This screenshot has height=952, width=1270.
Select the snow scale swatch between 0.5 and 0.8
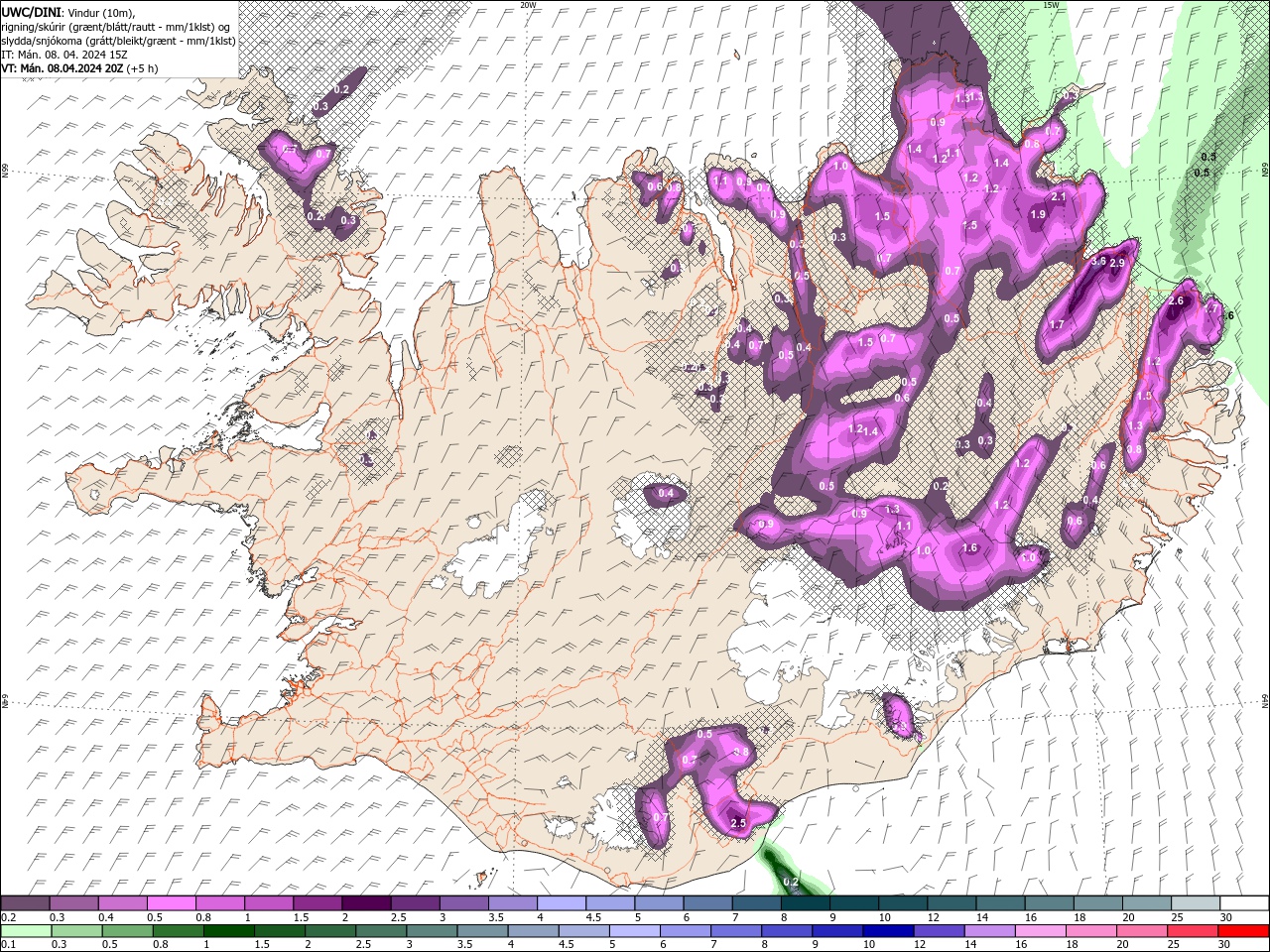pos(171,902)
